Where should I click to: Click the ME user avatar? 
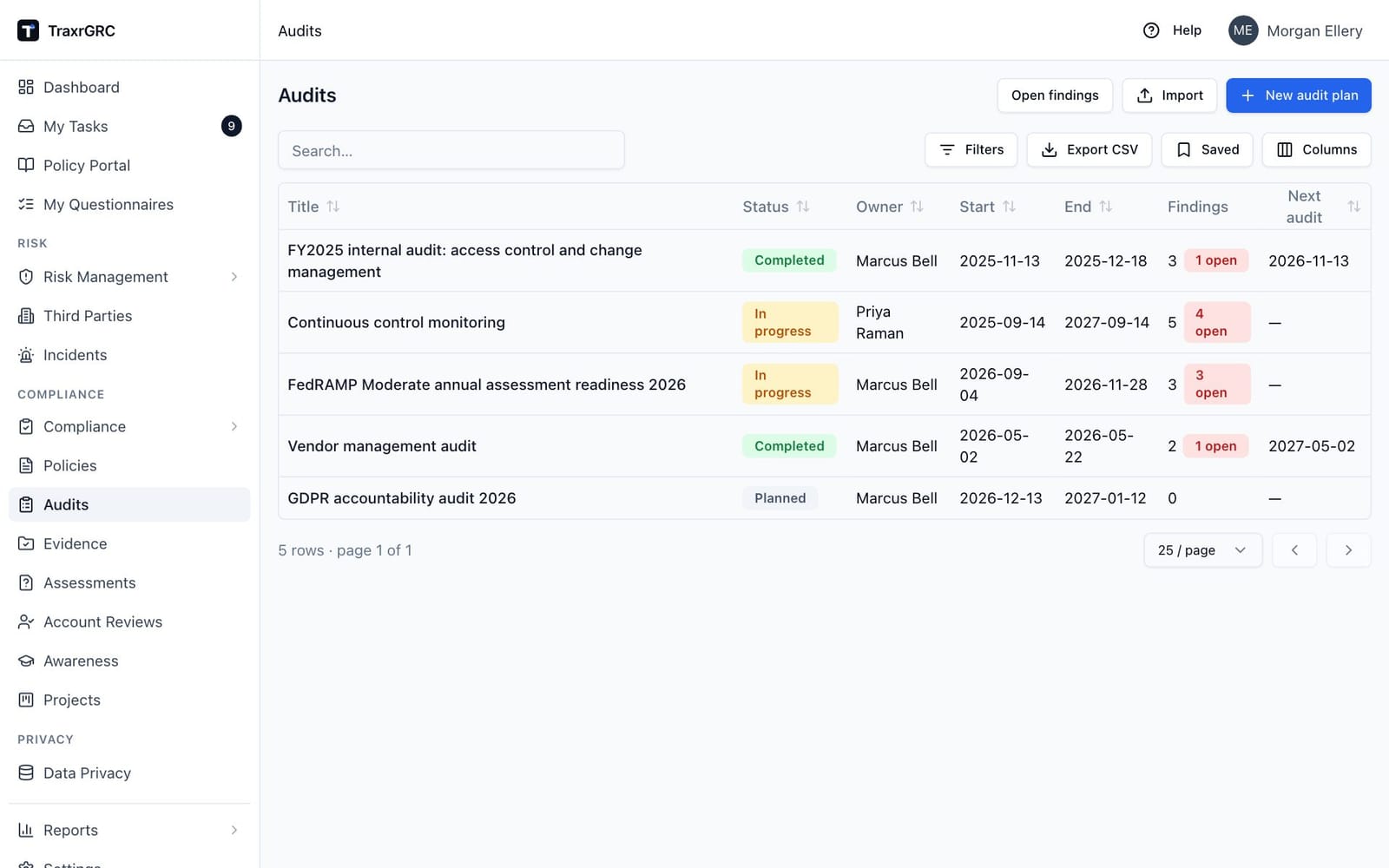pyautogui.click(x=1243, y=30)
